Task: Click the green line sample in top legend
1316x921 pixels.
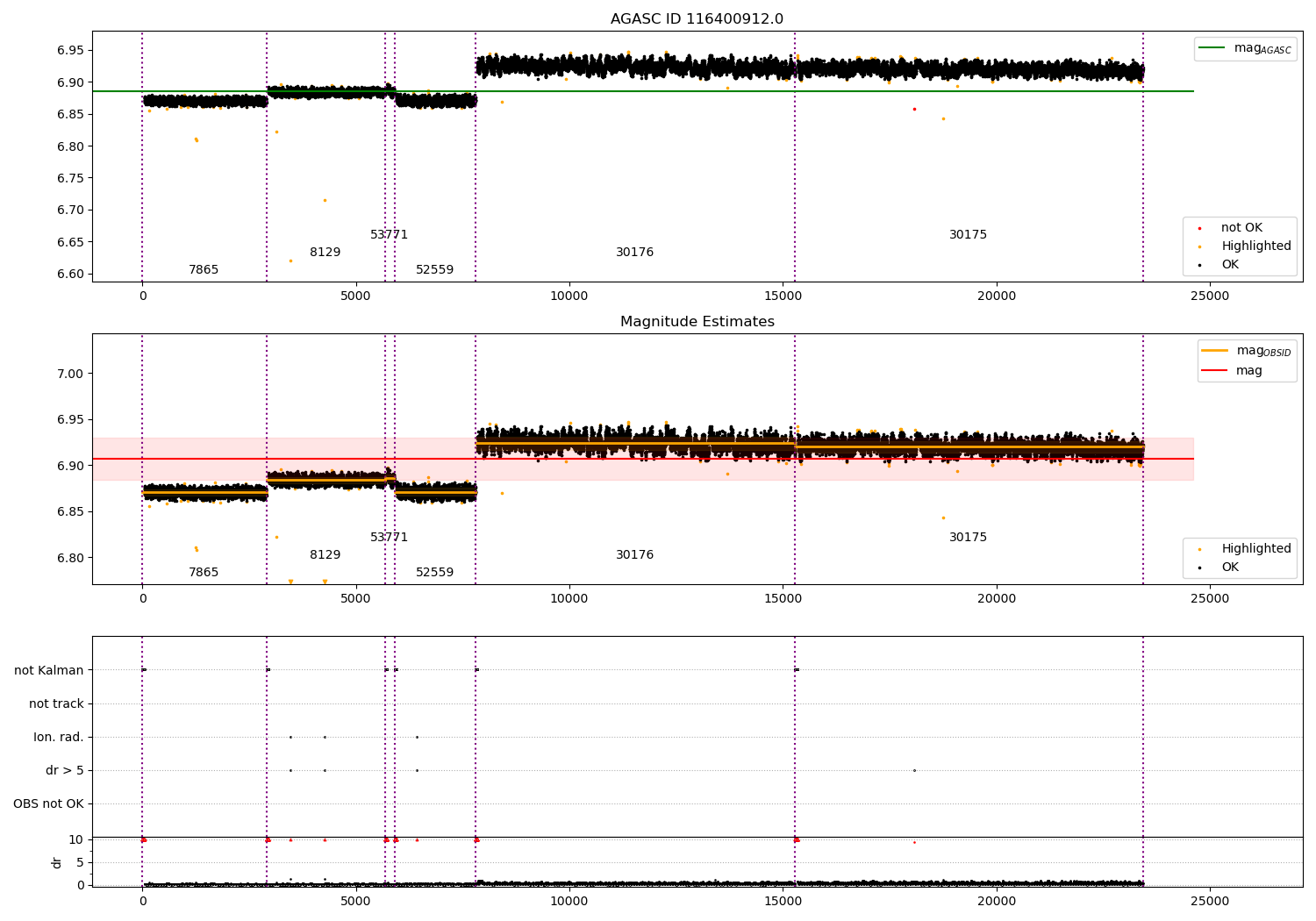Action: coord(1213,48)
